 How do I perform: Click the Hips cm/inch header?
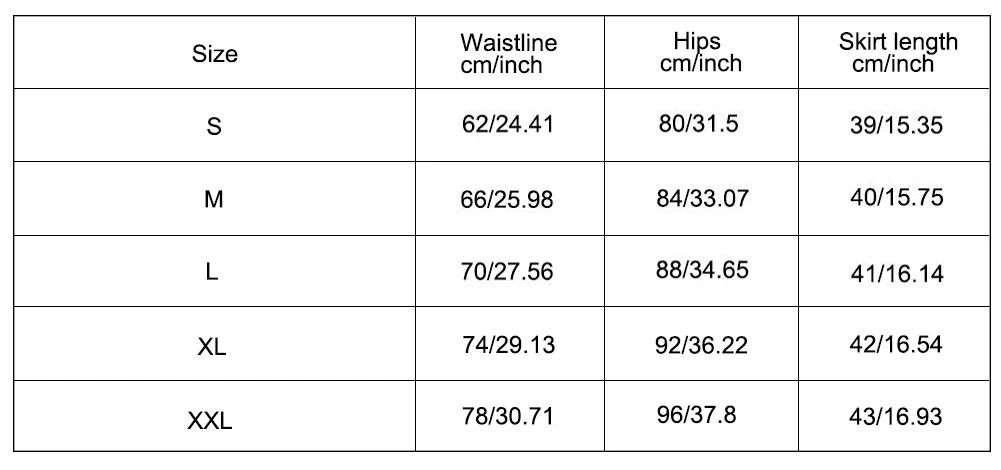point(700,52)
